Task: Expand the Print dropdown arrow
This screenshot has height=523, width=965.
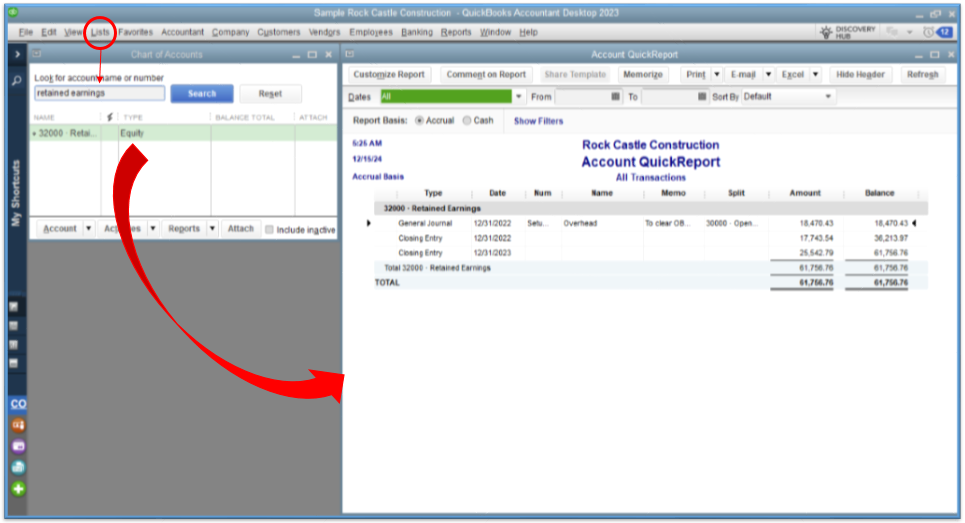Action: point(716,74)
